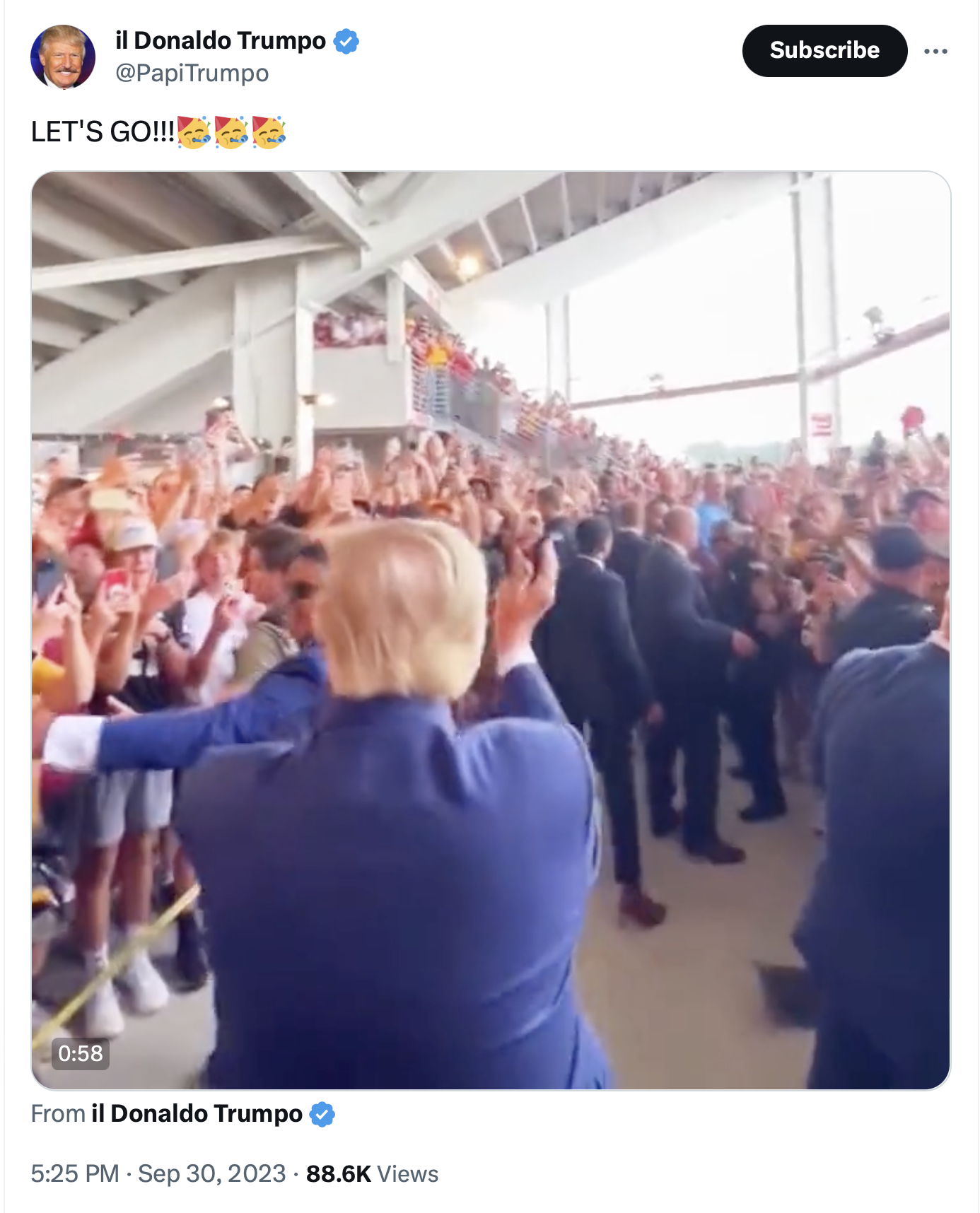
Task: Click the middle party face emoji
Action: (231, 132)
